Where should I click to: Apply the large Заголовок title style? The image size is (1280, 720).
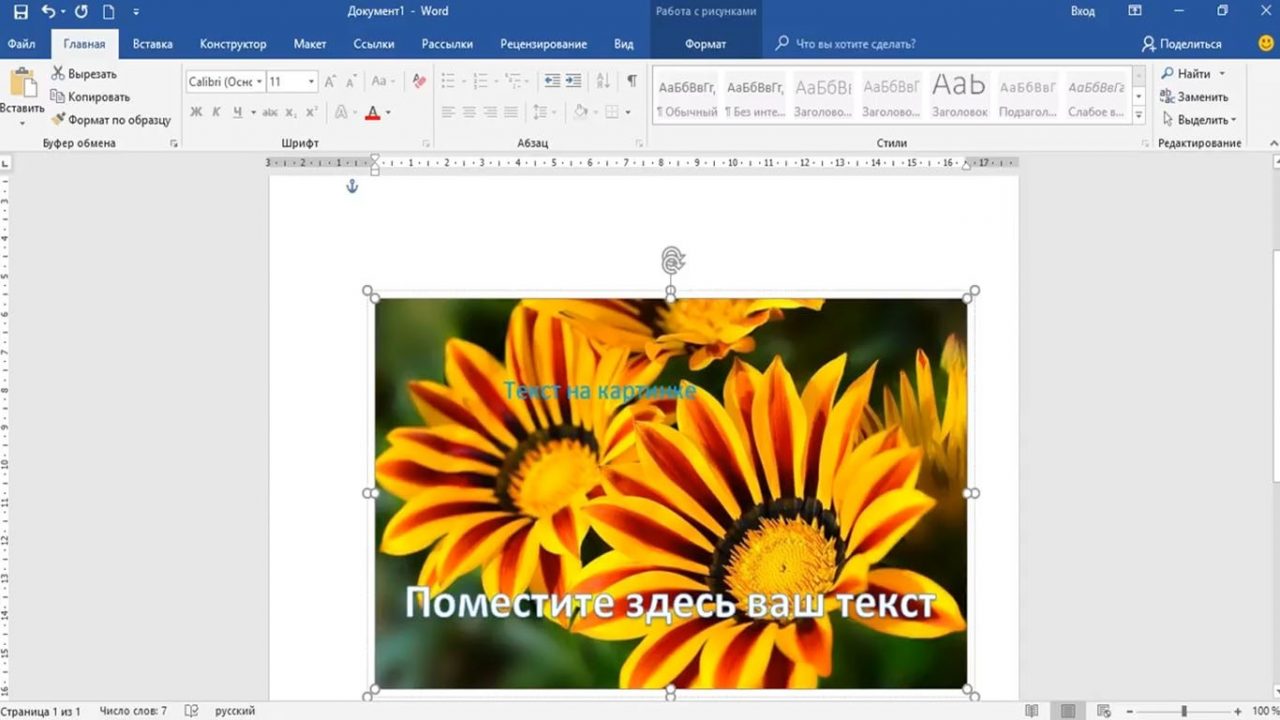coord(959,96)
